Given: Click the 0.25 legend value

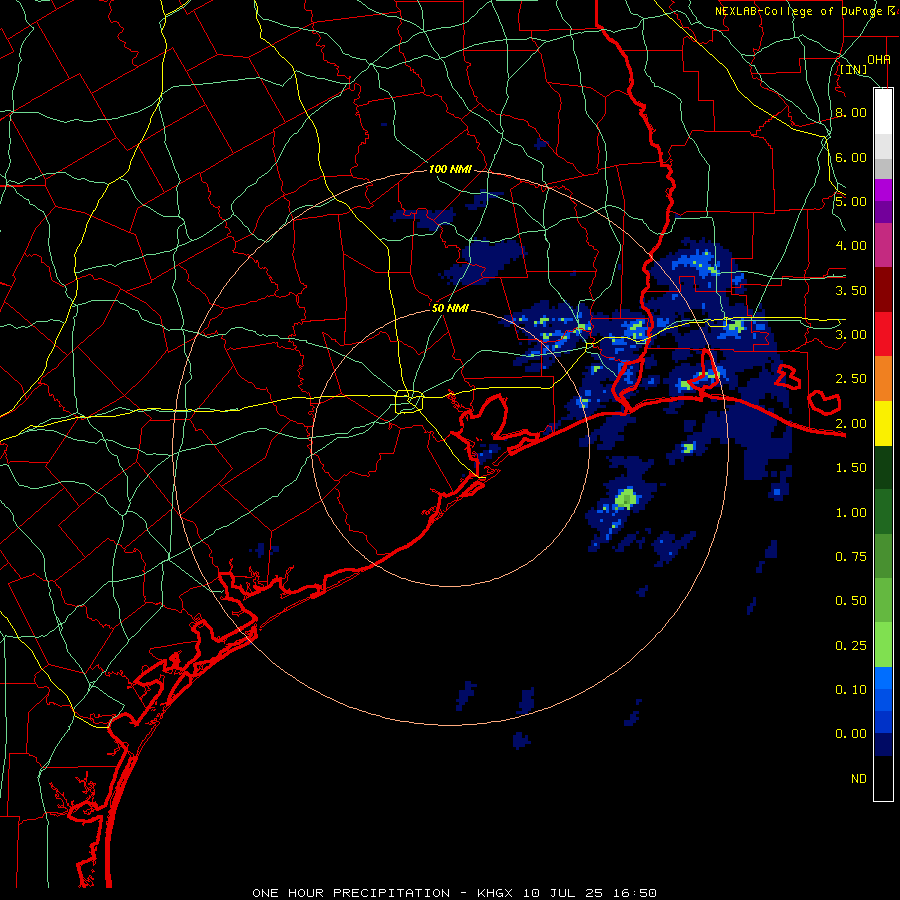Looking at the screenshot, I should (851, 646).
